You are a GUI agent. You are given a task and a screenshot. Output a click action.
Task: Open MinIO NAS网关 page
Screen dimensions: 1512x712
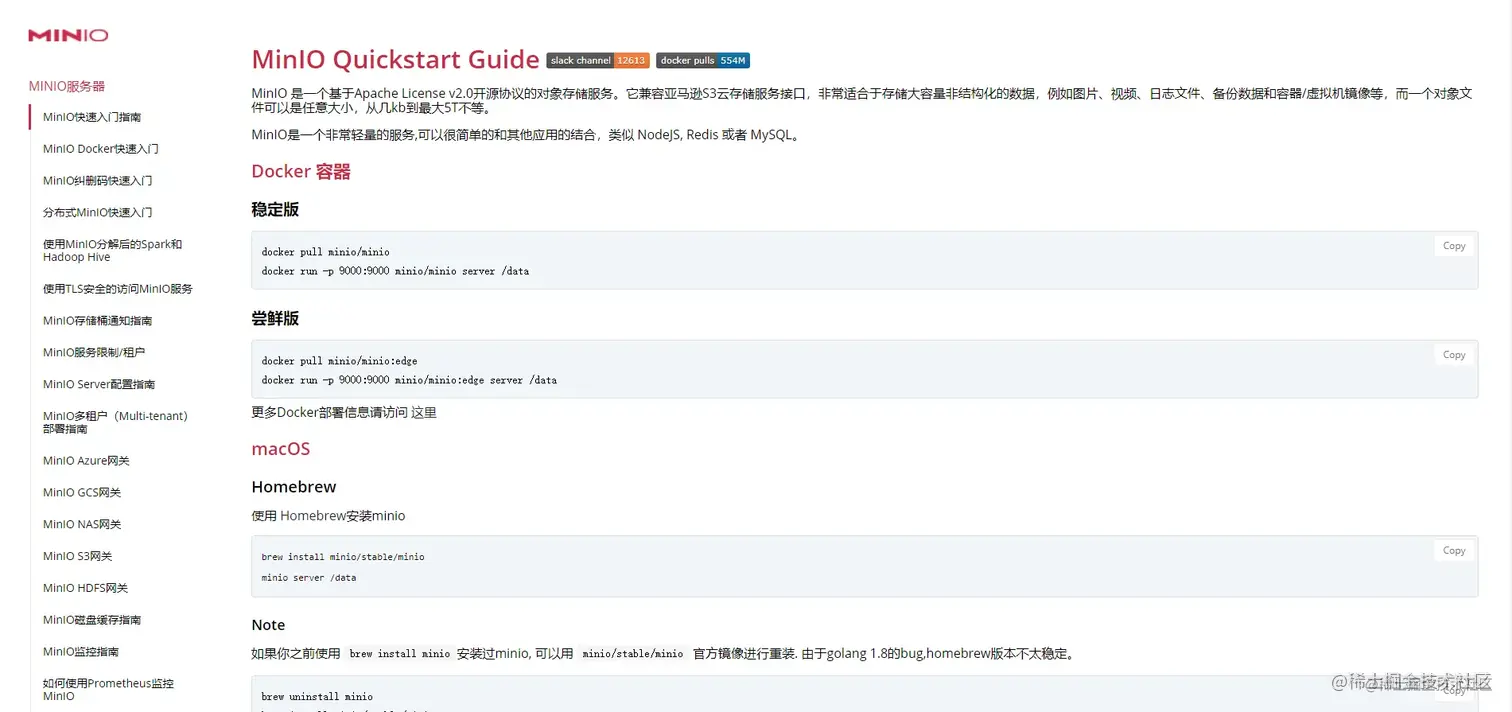[x=82, y=525]
